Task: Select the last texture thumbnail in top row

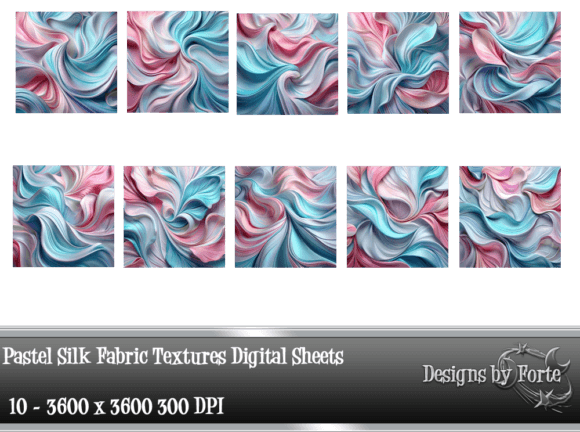Action: (x=510, y=62)
